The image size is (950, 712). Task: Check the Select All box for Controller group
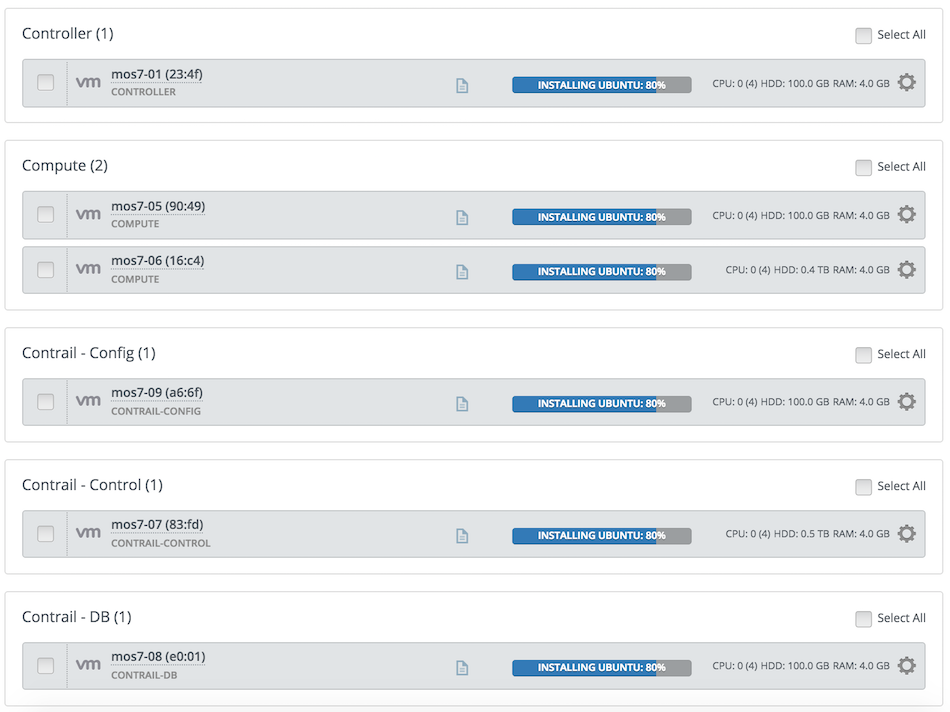(863, 35)
